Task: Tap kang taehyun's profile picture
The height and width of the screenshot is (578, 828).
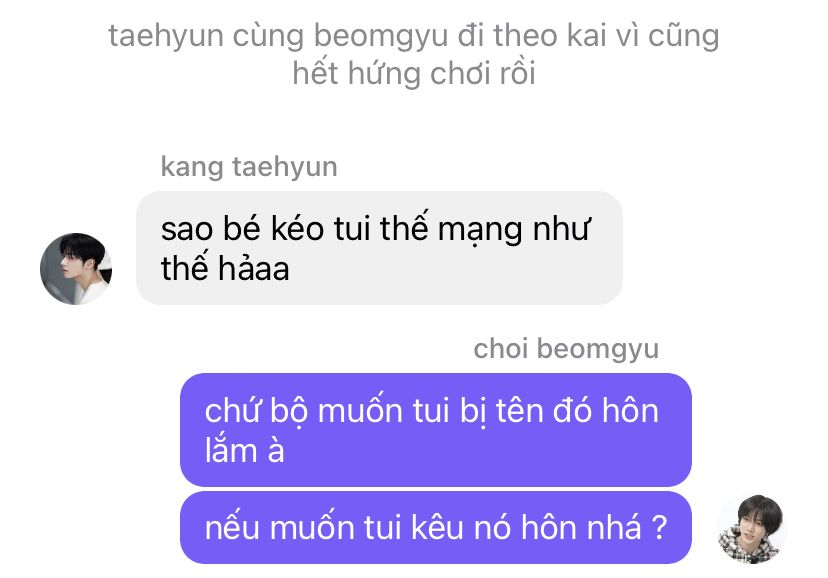Action: pos(76,269)
